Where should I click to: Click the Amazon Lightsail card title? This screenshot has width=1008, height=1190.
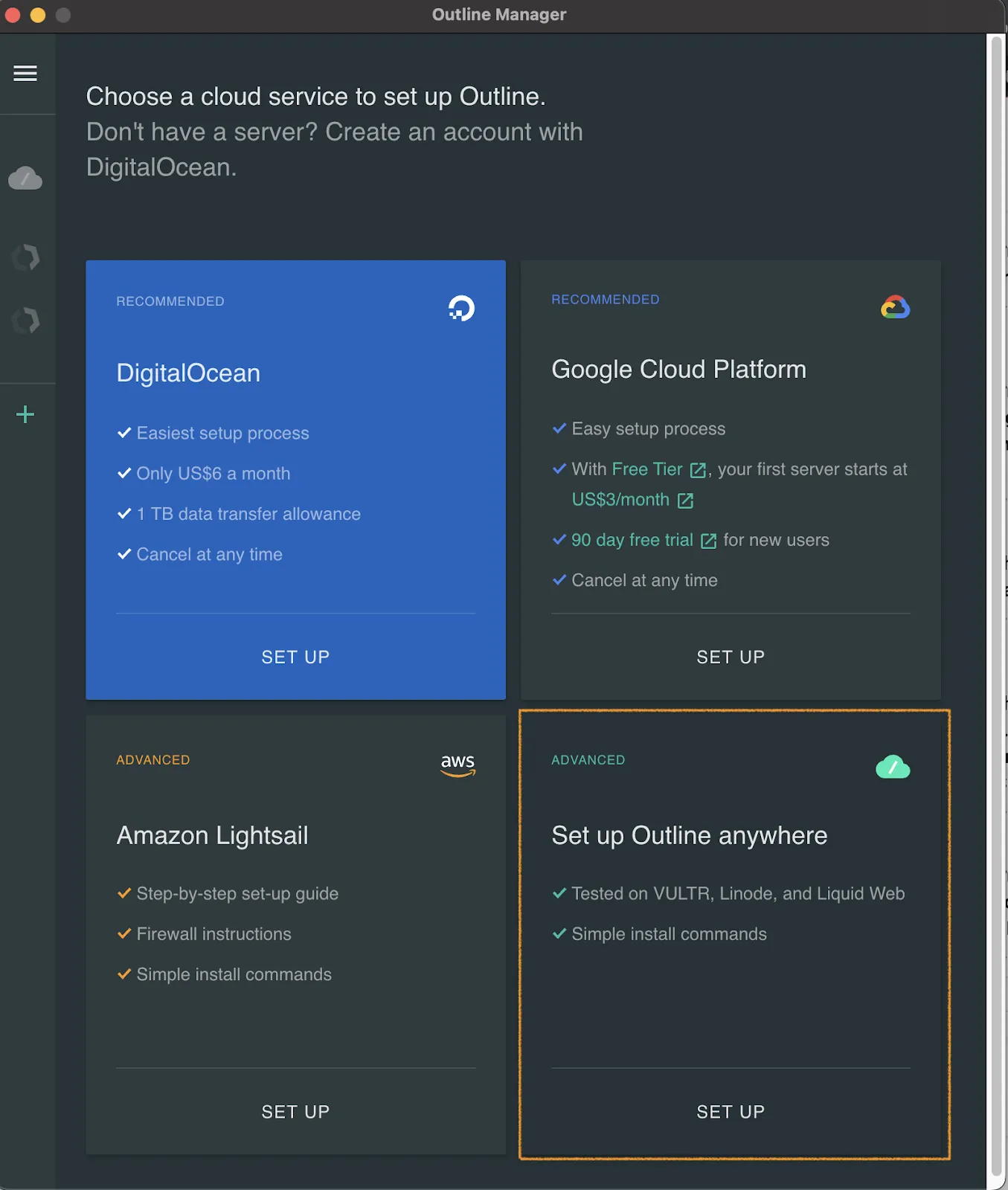[x=212, y=835]
